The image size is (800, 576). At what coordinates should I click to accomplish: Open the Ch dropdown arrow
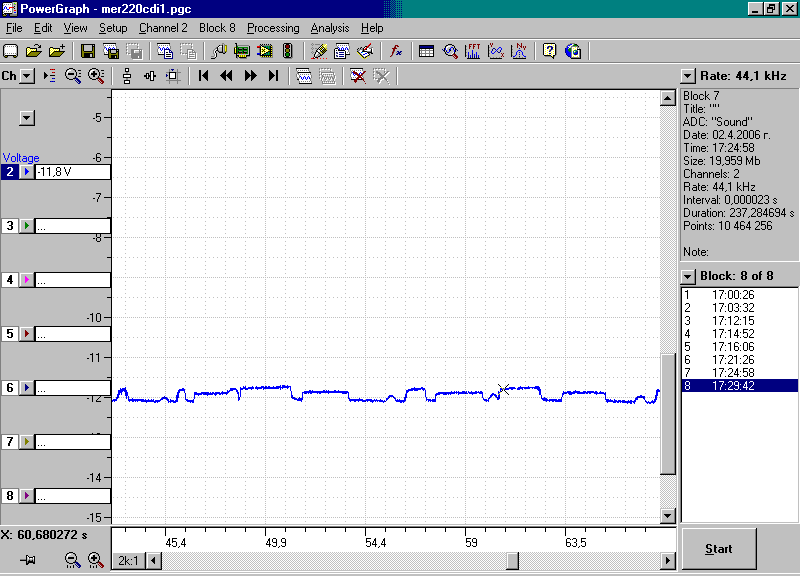tap(27, 76)
